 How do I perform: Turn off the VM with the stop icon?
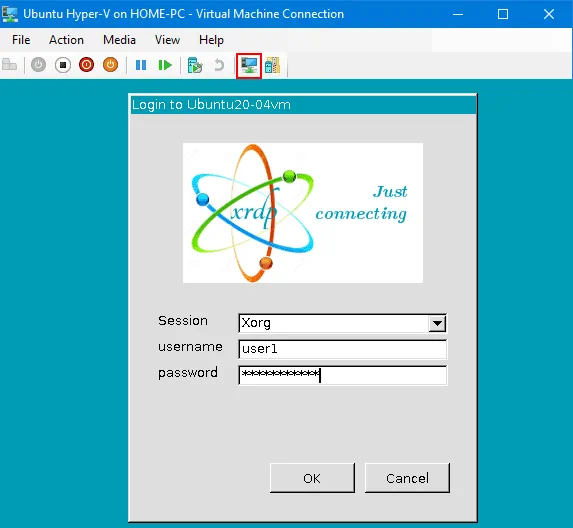[63, 65]
